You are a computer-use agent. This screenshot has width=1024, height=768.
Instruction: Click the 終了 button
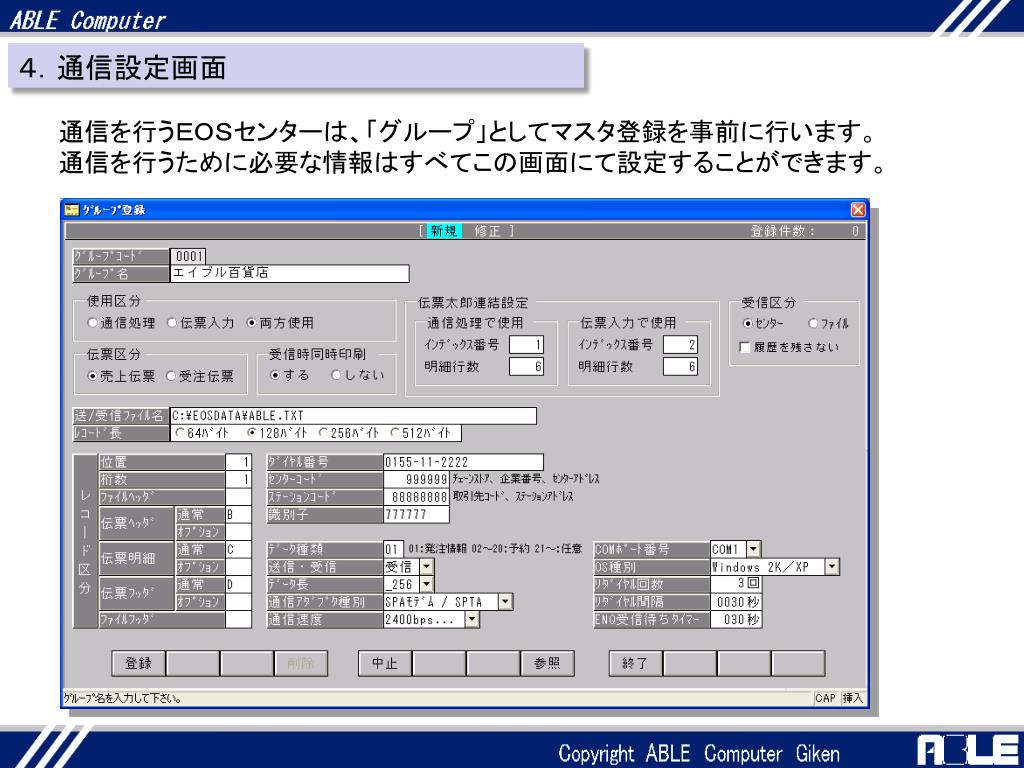pyautogui.click(x=635, y=664)
